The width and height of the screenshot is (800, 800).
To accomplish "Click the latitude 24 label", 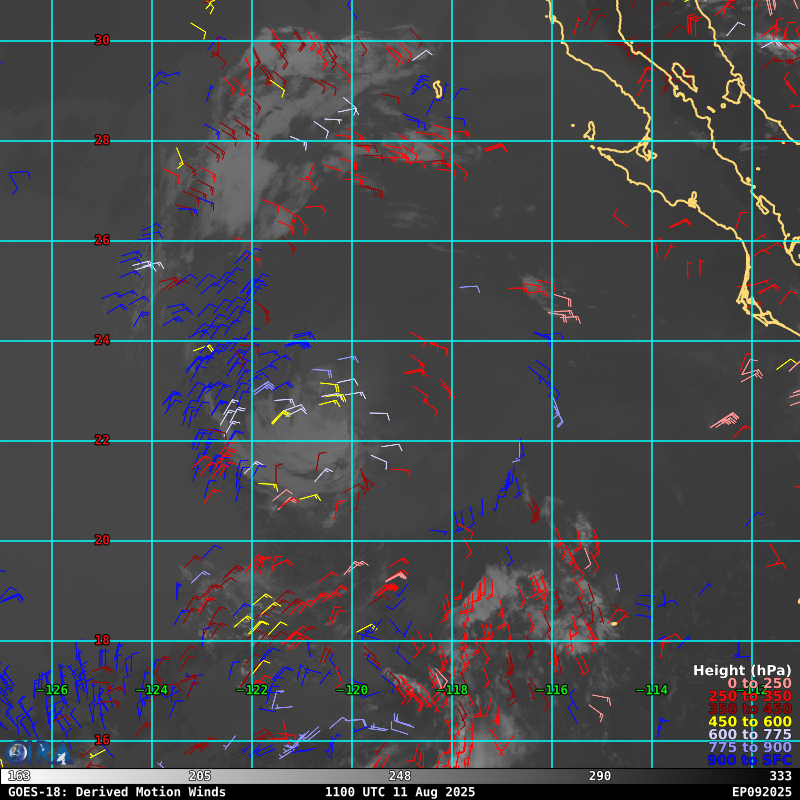I will (102, 340).
